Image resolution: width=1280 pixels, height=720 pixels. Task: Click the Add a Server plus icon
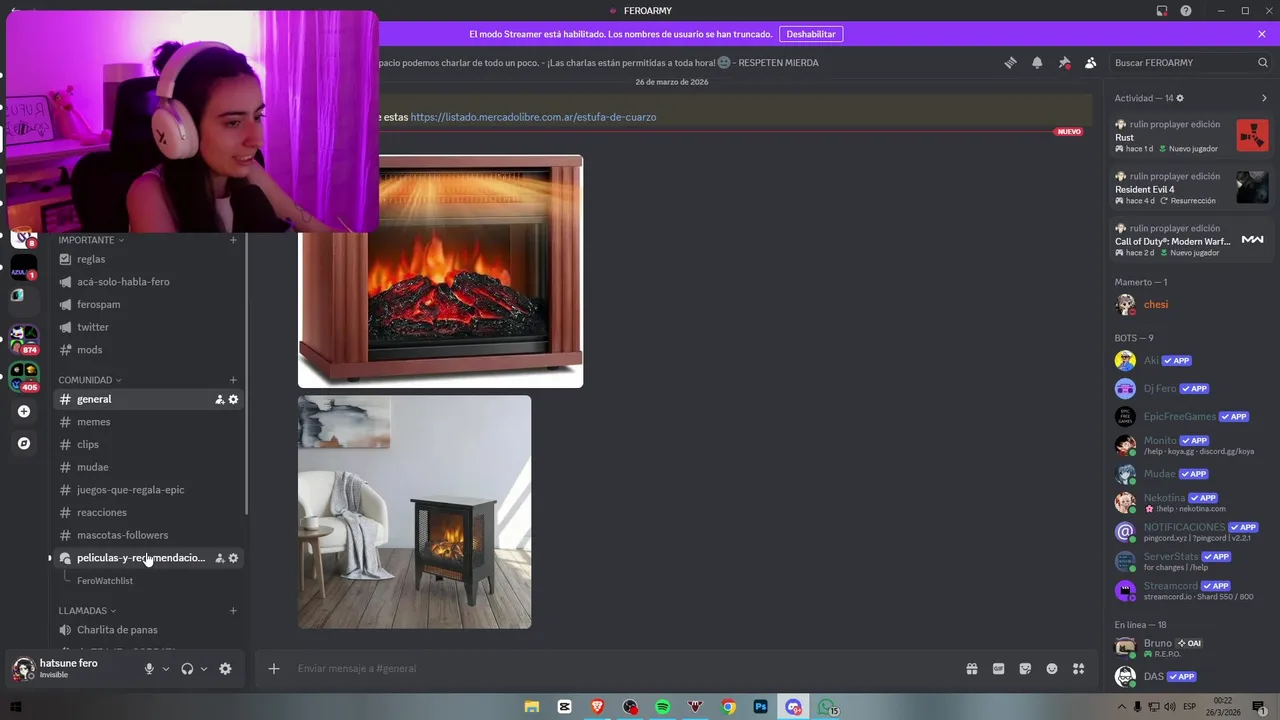(24, 411)
